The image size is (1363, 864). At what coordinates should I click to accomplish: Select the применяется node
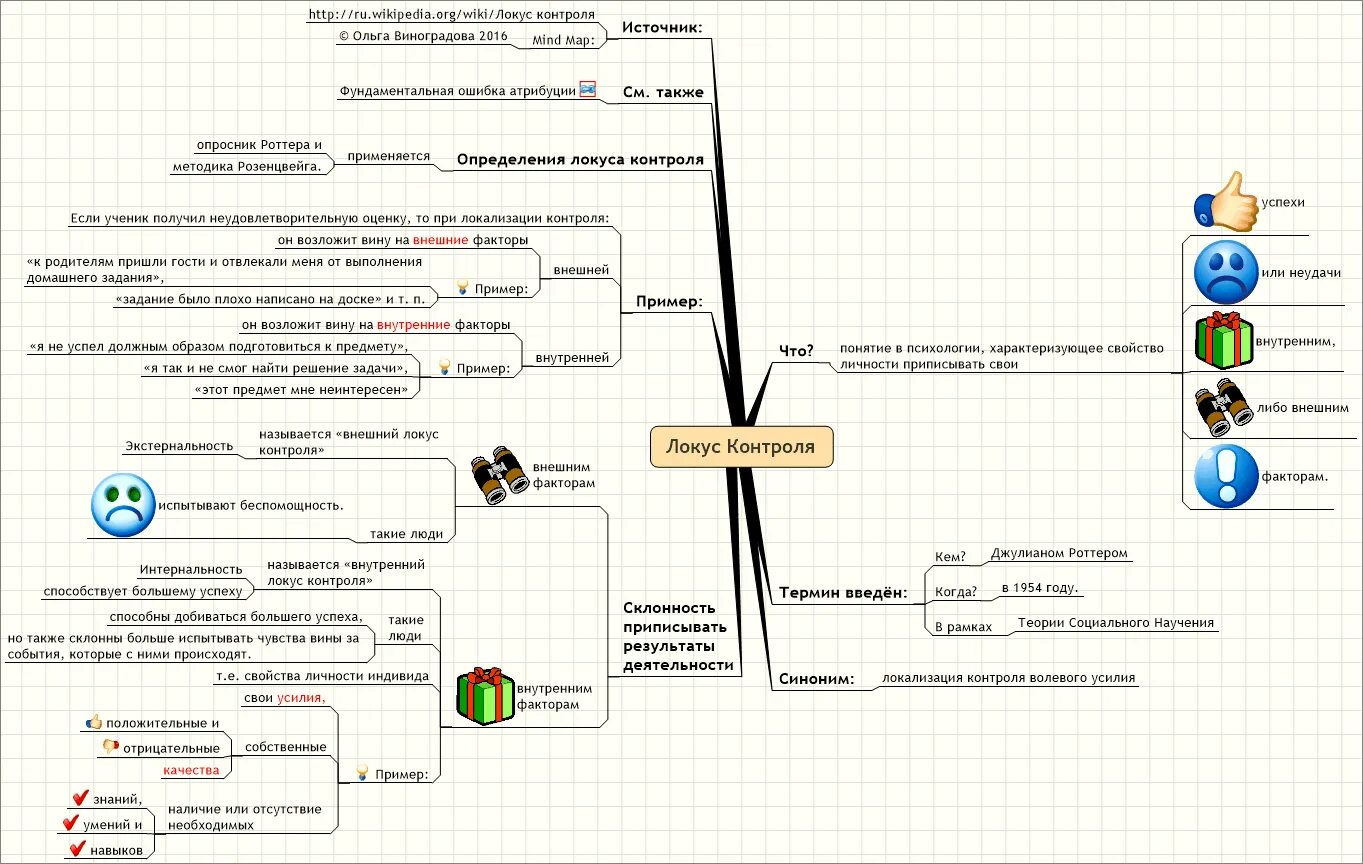tap(388, 156)
